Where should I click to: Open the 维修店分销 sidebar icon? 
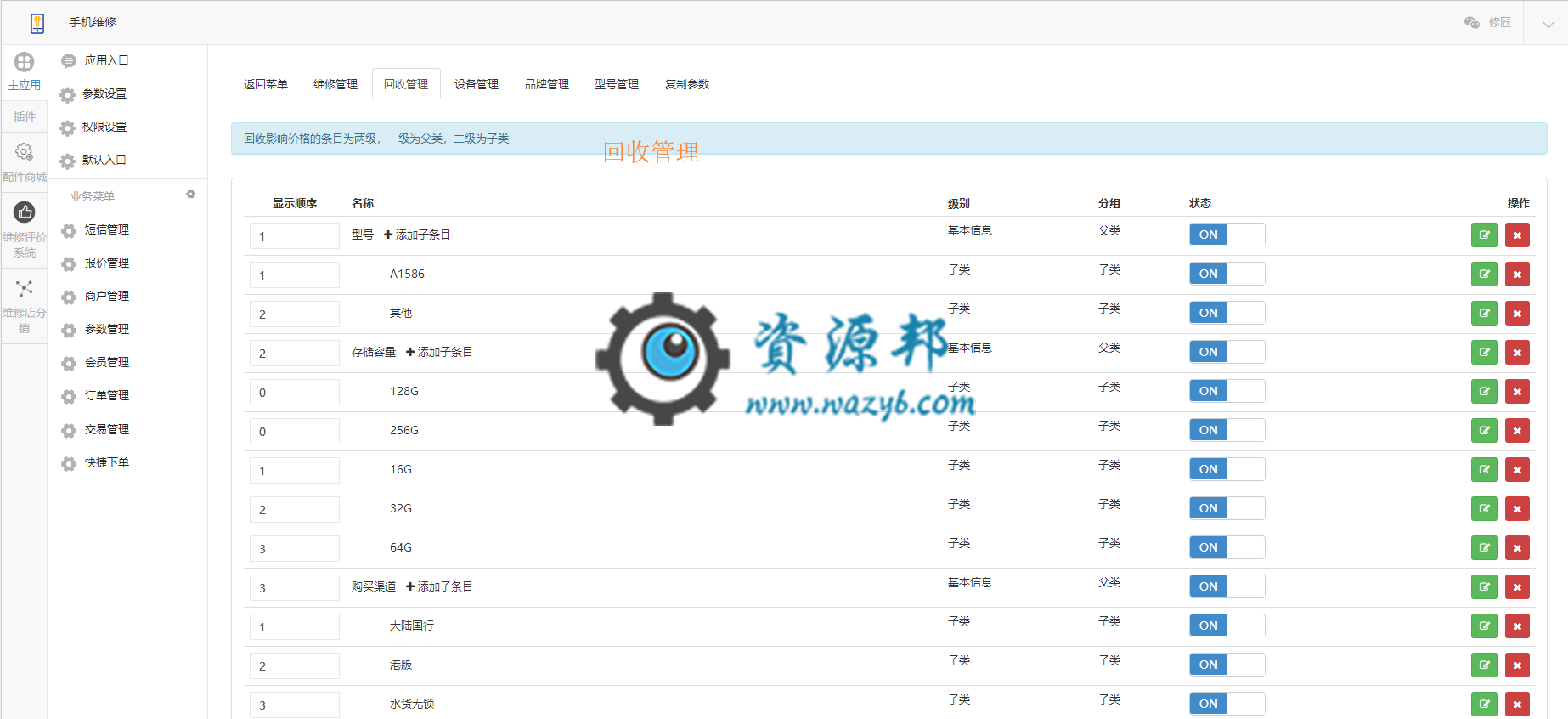[24, 289]
